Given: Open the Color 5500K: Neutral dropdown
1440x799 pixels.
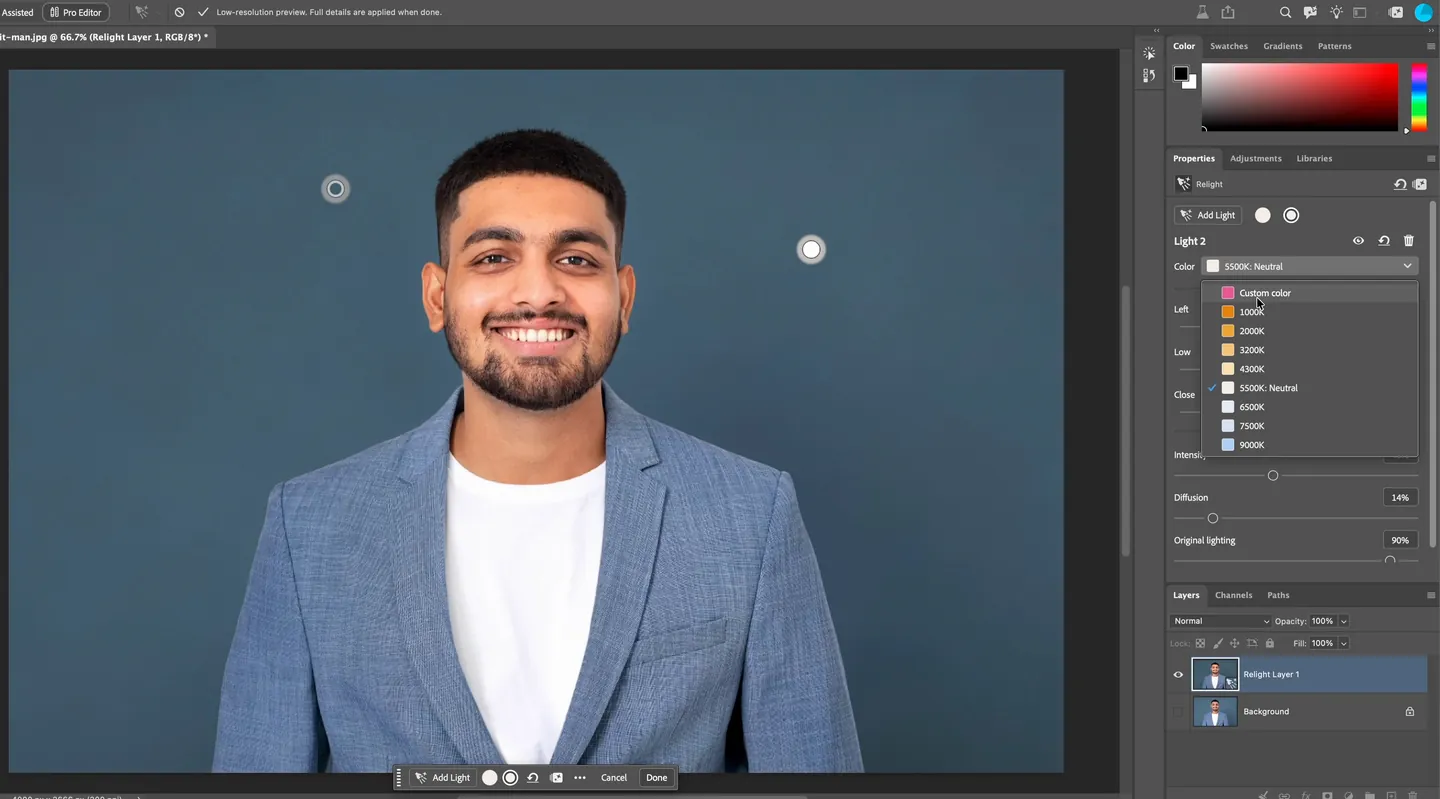Looking at the screenshot, I should (x=1310, y=266).
